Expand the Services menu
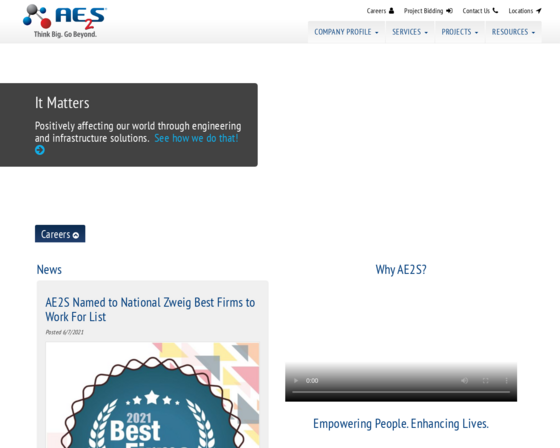Image resolution: width=560 pixels, height=448 pixels. coord(410,32)
